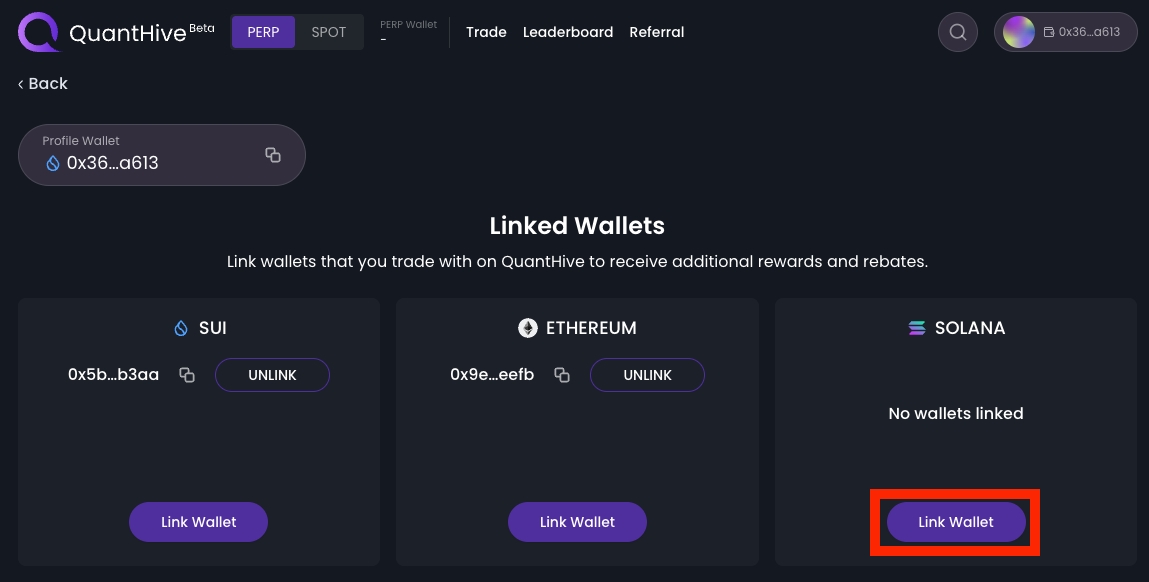Link another SUI wallet

(x=198, y=522)
